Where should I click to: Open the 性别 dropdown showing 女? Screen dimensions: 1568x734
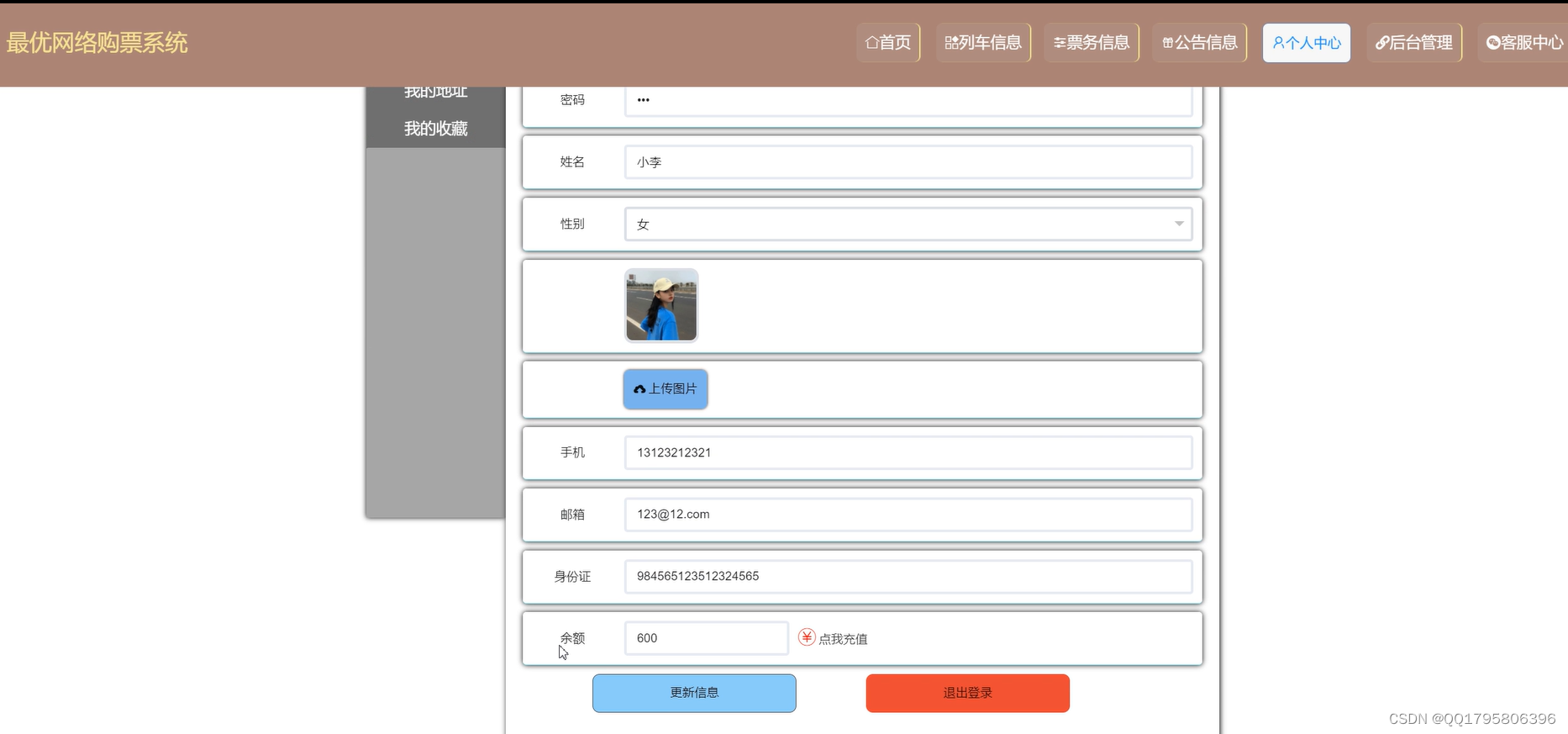(x=908, y=224)
